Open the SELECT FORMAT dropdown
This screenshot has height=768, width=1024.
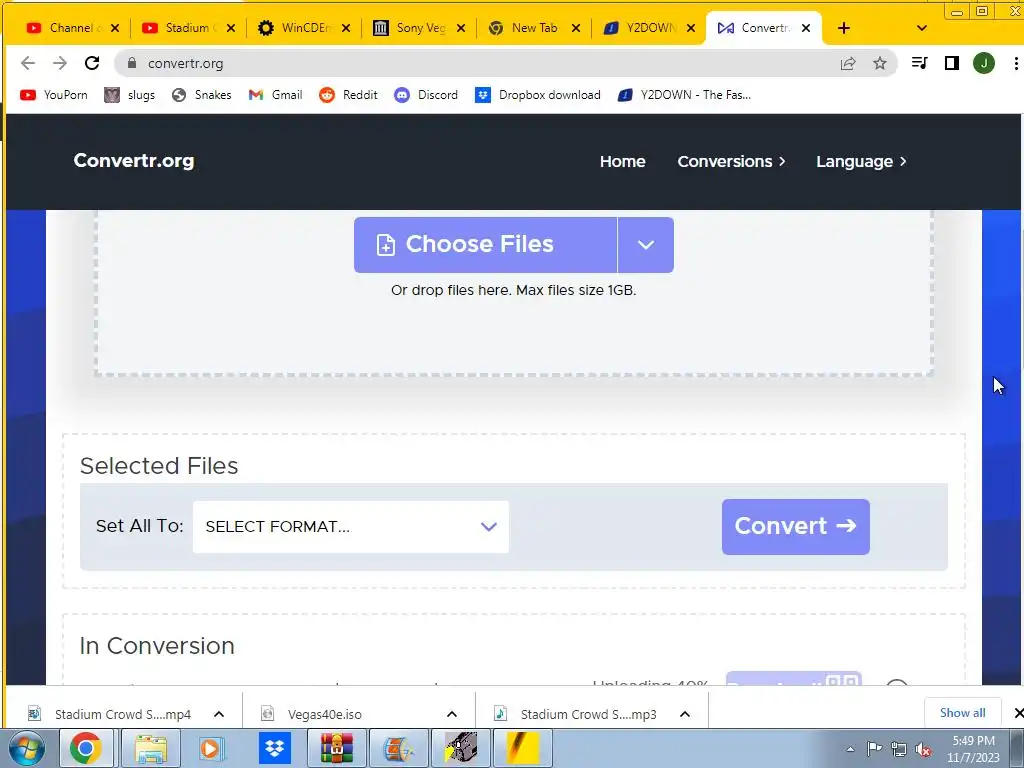tap(351, 527)
